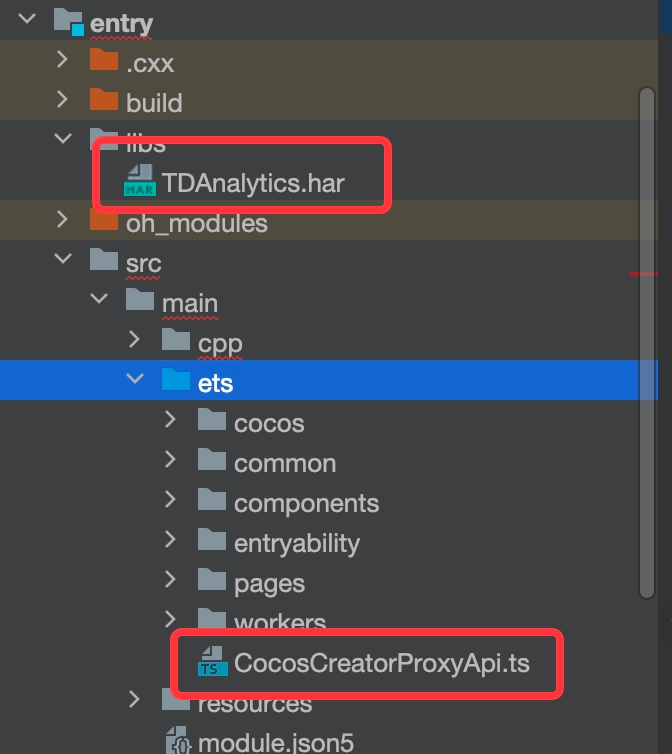The image size is (672, 754).
Task: Click the blue ets folder icon
Action: click(176, 379)
